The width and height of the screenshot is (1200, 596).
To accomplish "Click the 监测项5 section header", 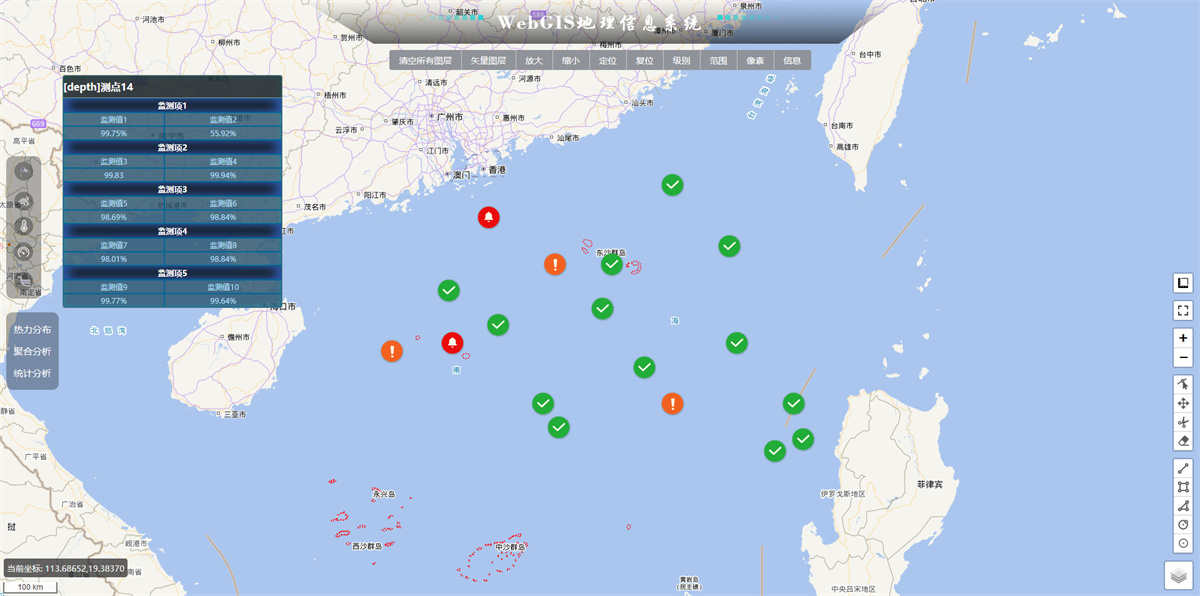I will tap(172, 273).
